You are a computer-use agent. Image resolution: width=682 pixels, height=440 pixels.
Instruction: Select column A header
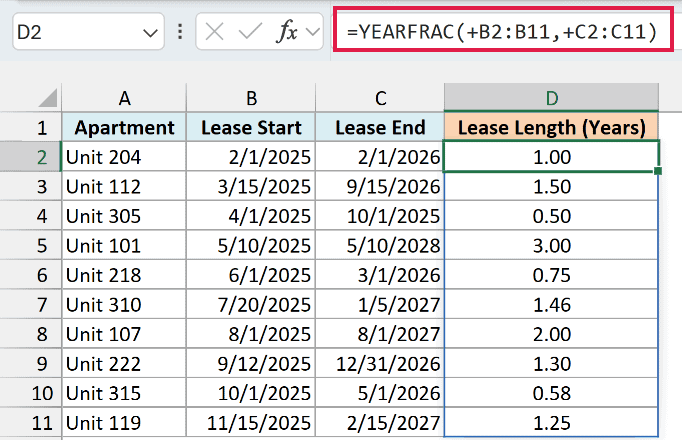point(124,98)
